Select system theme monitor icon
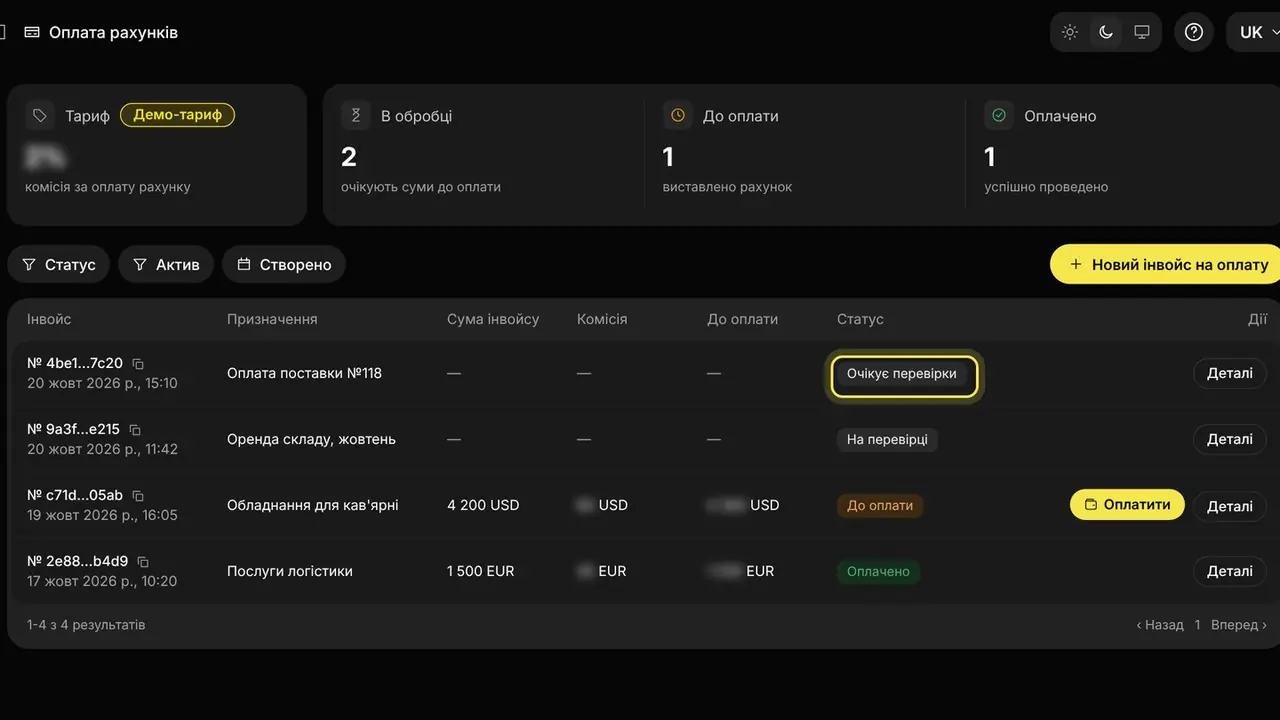 (x=1142, y=32)
